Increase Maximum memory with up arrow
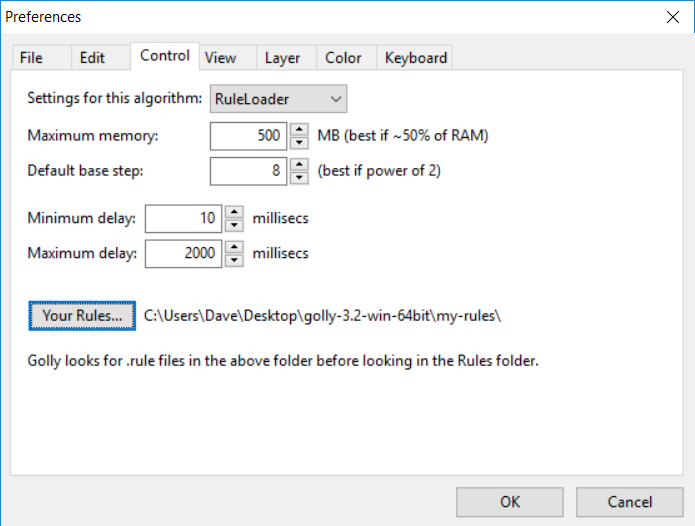 pos(299,129)
